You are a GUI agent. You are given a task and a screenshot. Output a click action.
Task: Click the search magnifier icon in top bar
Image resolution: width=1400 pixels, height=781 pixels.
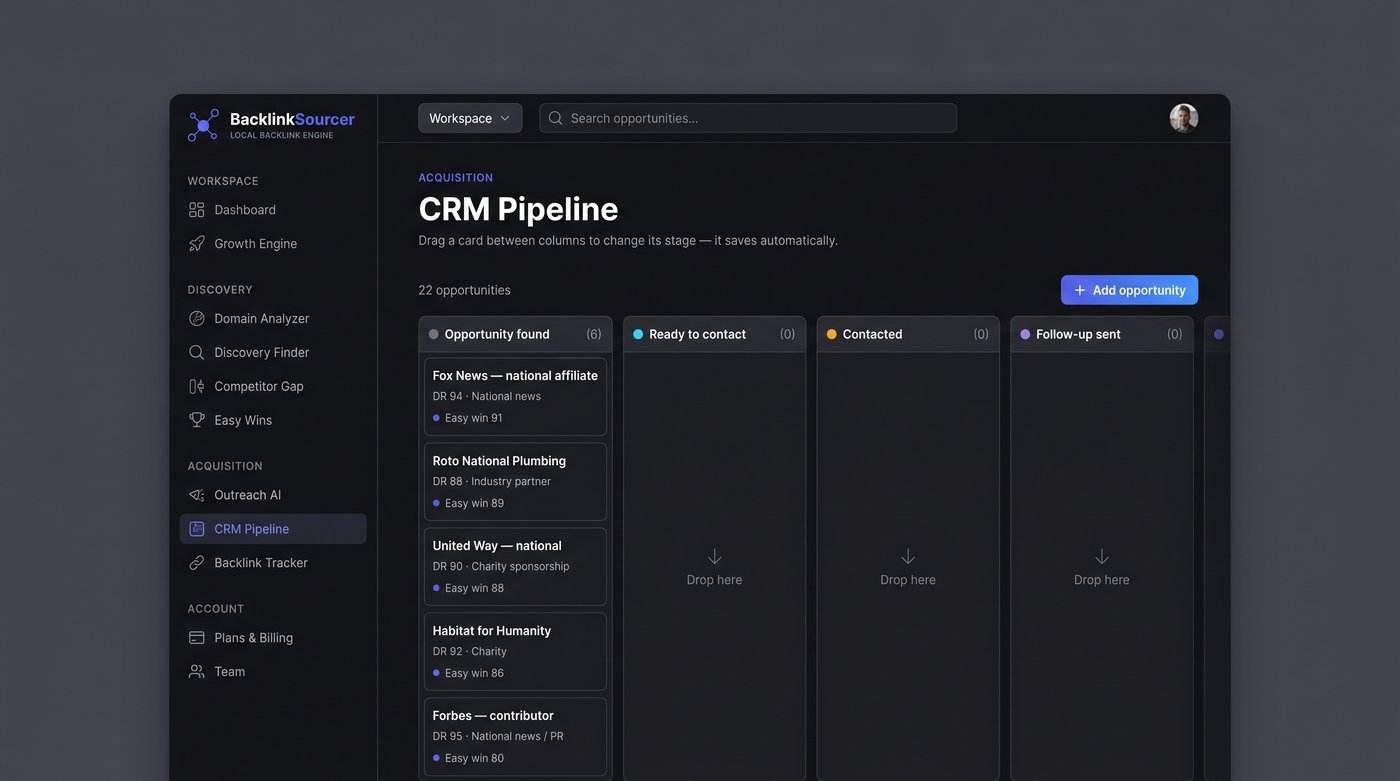556,119
